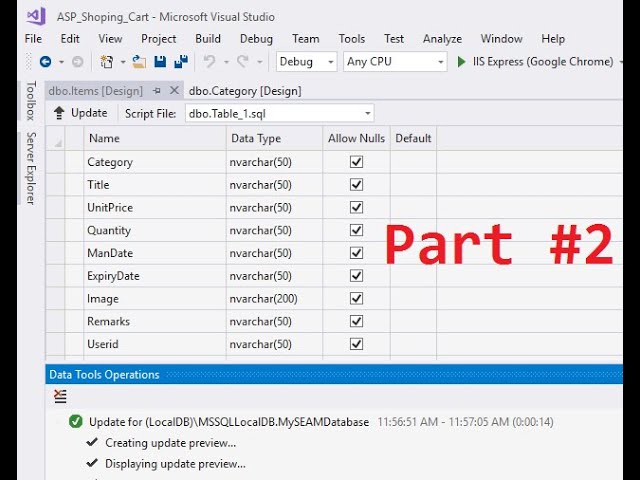Close the dbo.Items [Design] tab

174,90
